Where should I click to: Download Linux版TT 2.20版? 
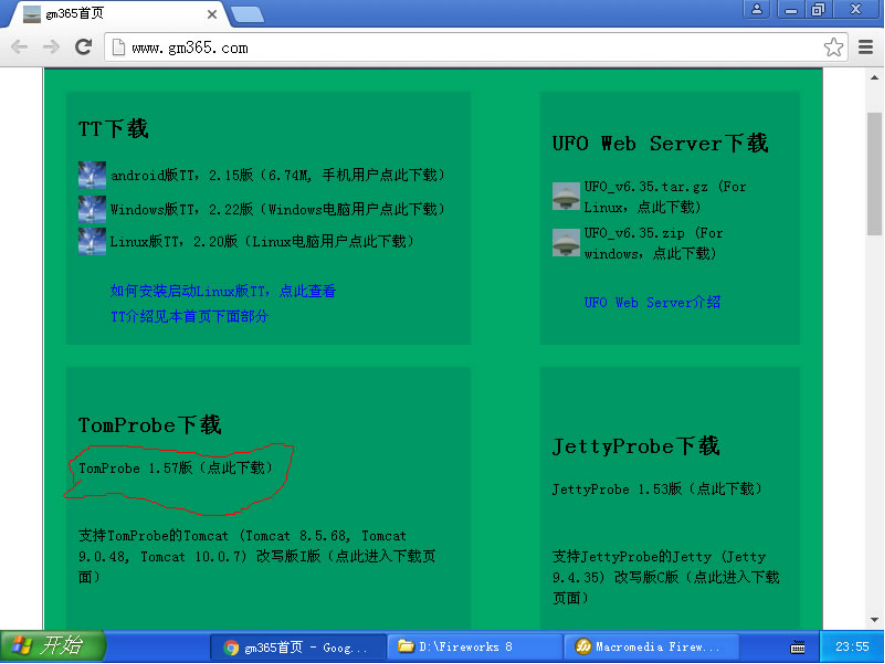(262, 242)
